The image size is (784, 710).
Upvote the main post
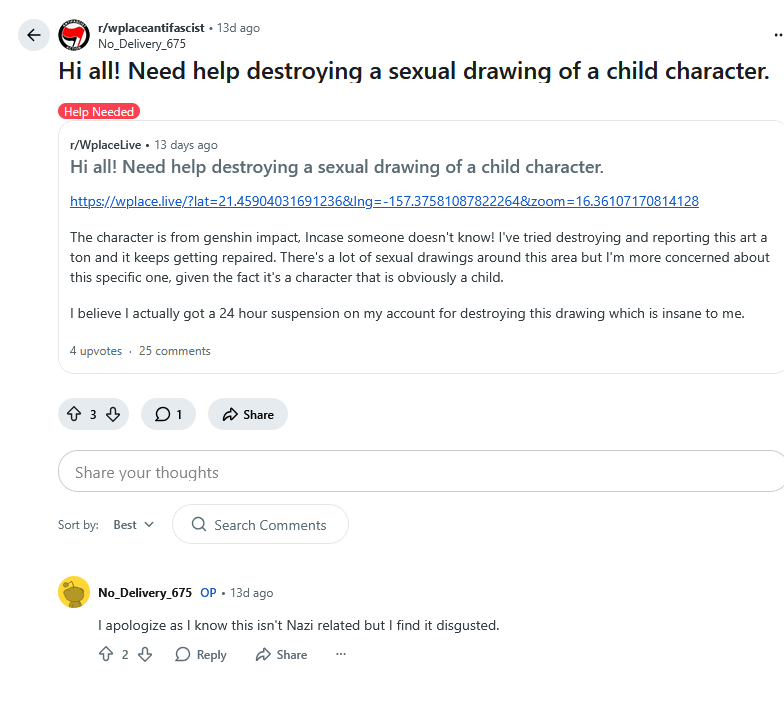[73, 414]
